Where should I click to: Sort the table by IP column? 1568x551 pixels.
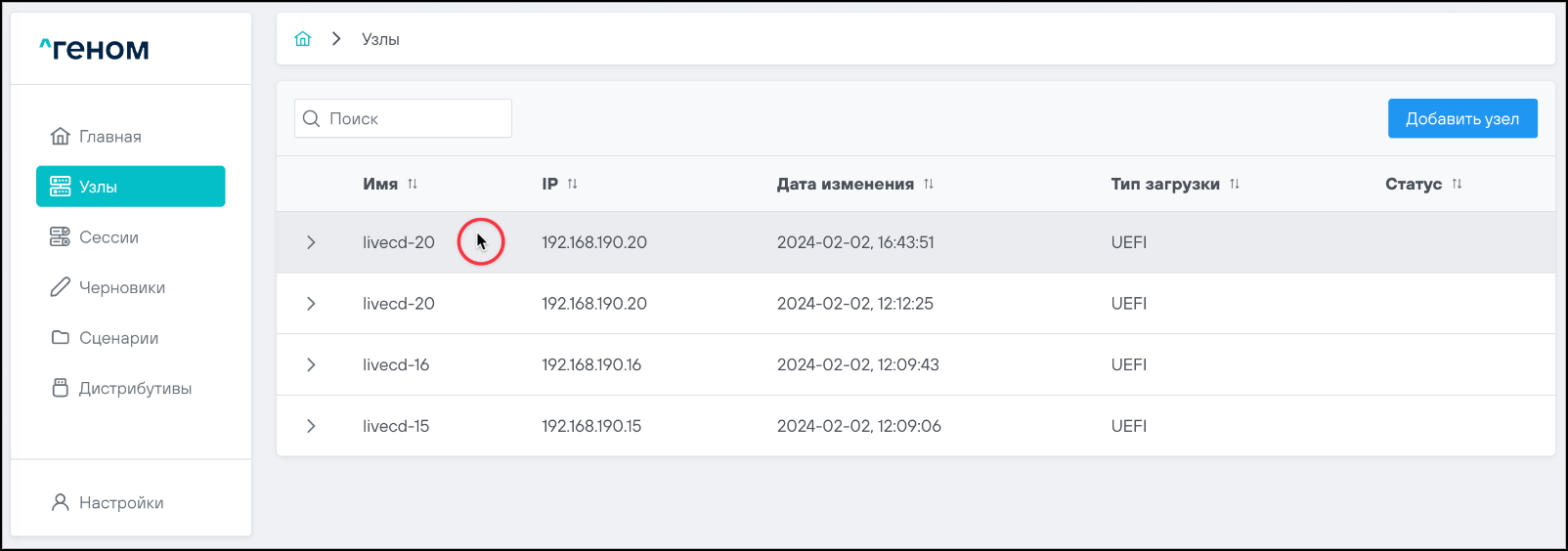click(573, 184)
